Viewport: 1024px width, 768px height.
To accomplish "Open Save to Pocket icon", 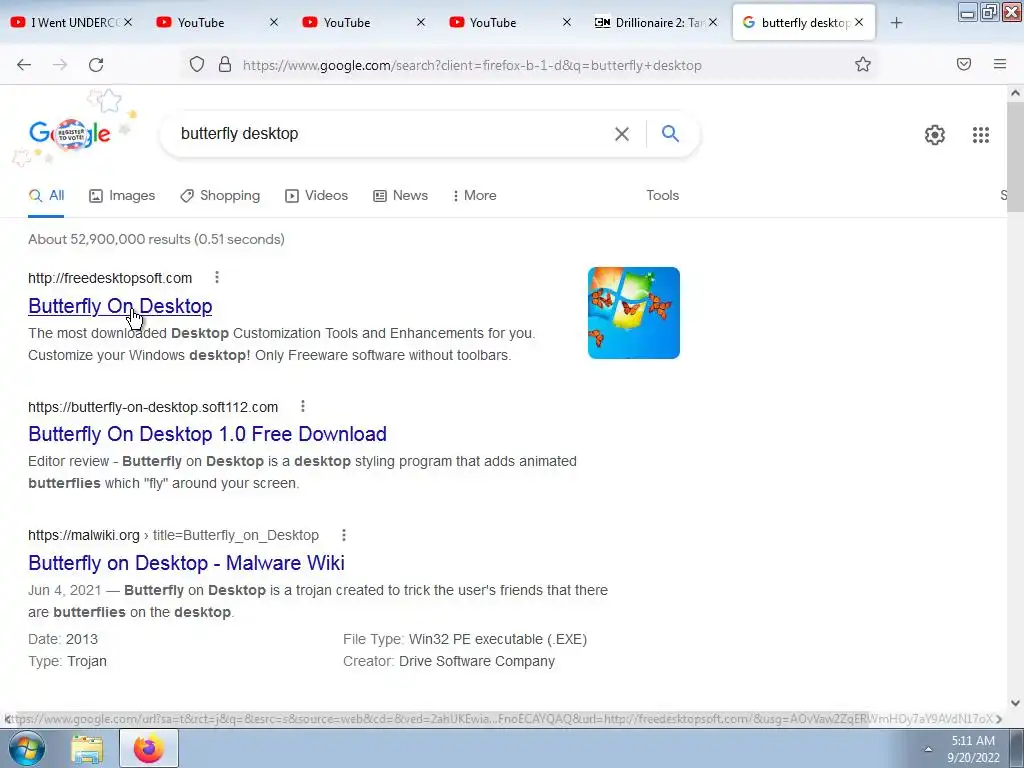I will pyautogui.click(x=964, y=64).
